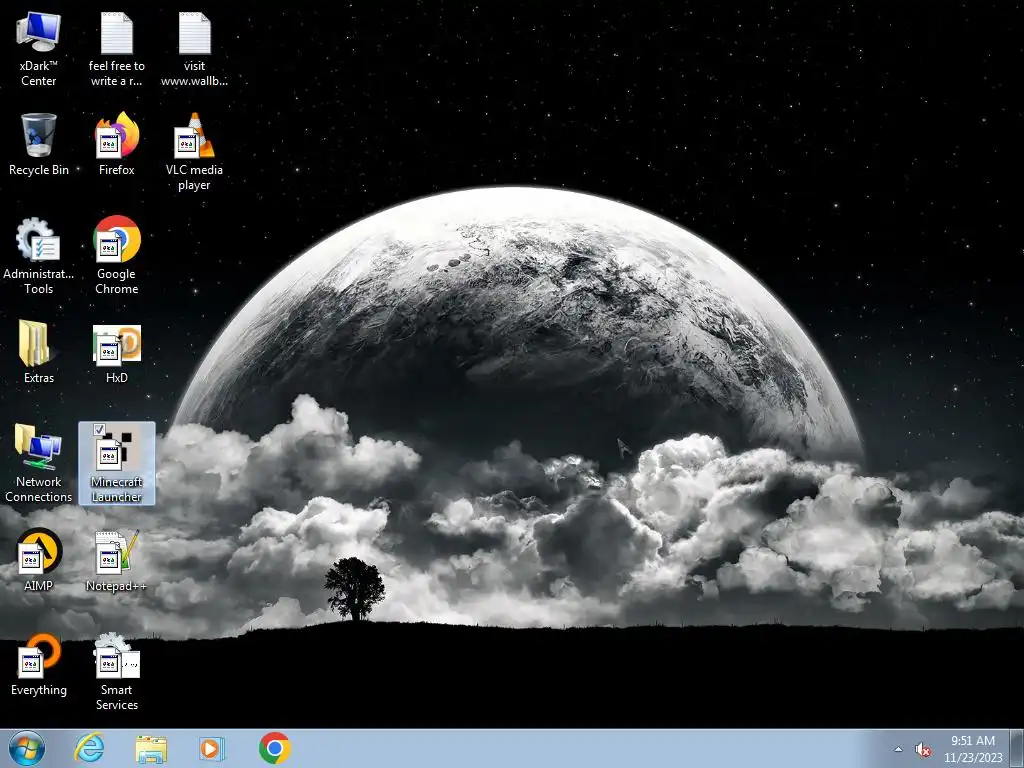The width and height of the screenshot is (1024, 768).
Task: Launch Internet Explorer from the taskbar
Action: 89,748
